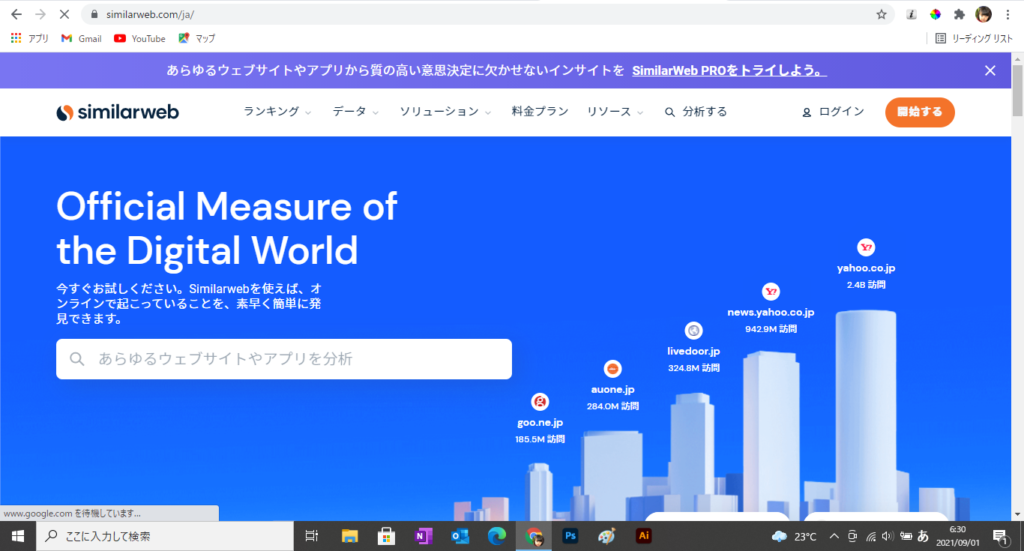Click the 942.9M 訪問 visits value
1024x551 pixels.
(771, 329)
